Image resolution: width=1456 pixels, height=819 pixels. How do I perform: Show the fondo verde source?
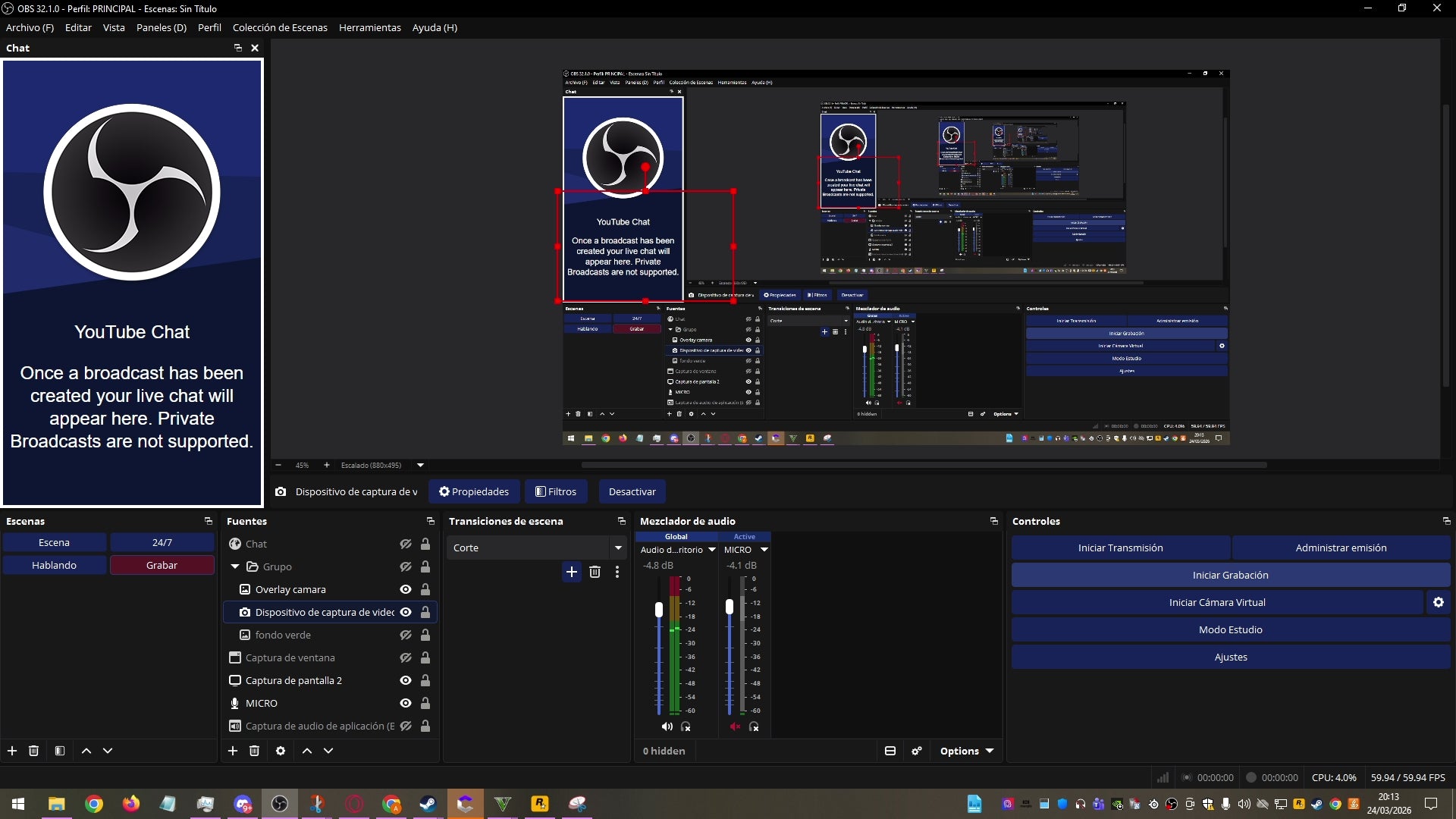[x=406, y=635]
